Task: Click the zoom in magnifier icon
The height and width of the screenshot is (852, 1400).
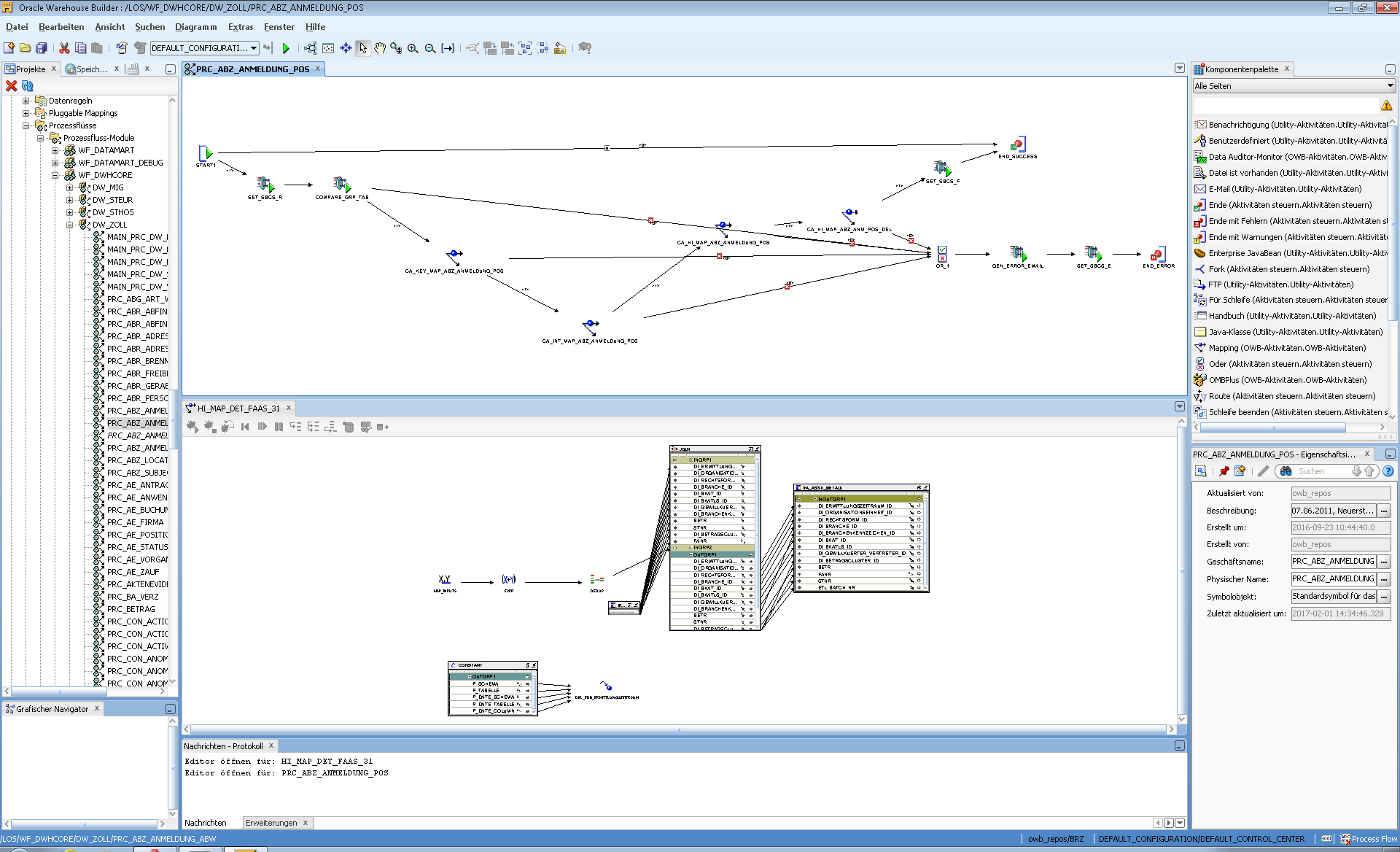Action: click(413, 48)
